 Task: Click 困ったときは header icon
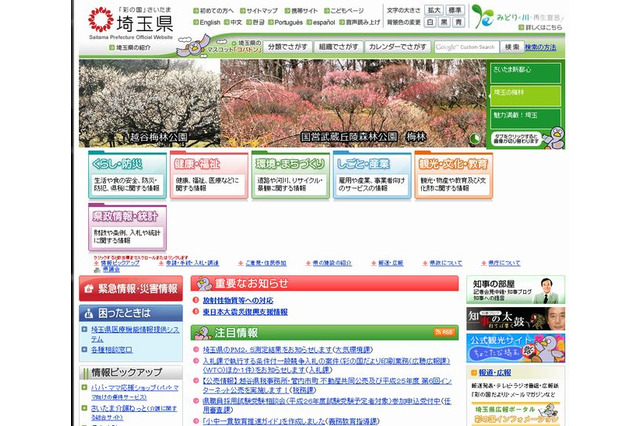pyautogui.click(x=89, y=313)
